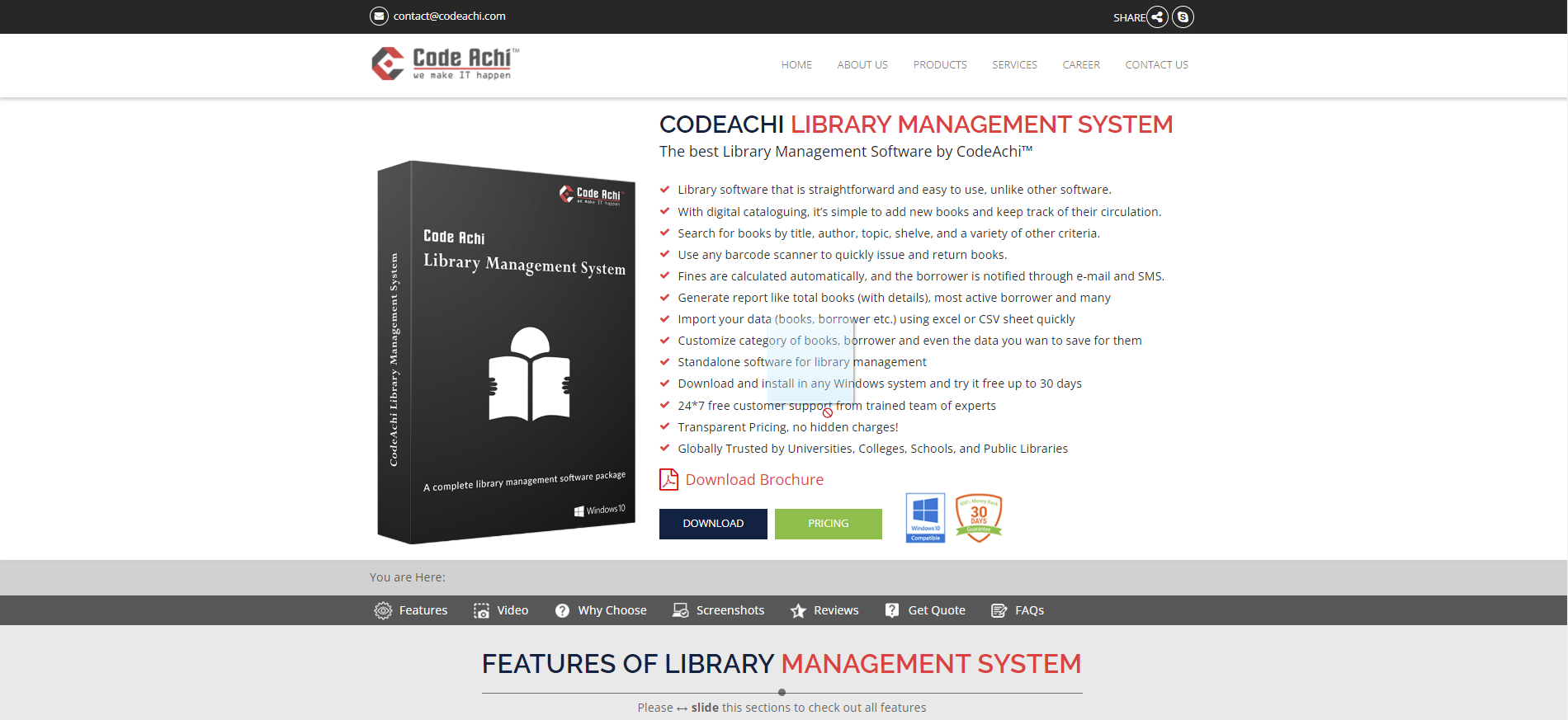Click 'Import your data' bullet text
Viewport: 1568px width, 720px height.
click(876, 319)
